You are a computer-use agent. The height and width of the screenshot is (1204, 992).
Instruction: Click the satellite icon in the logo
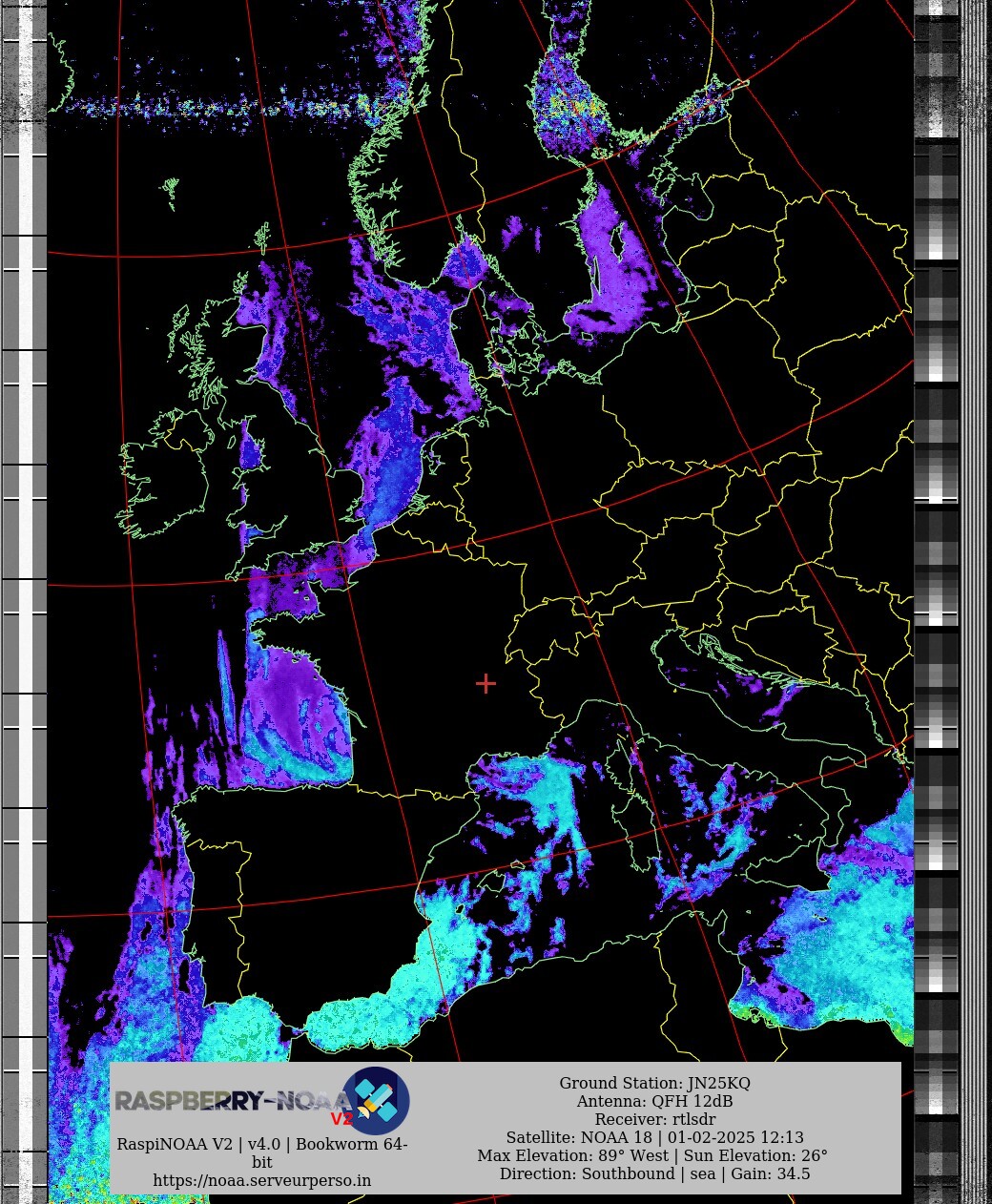point(377,1100)
